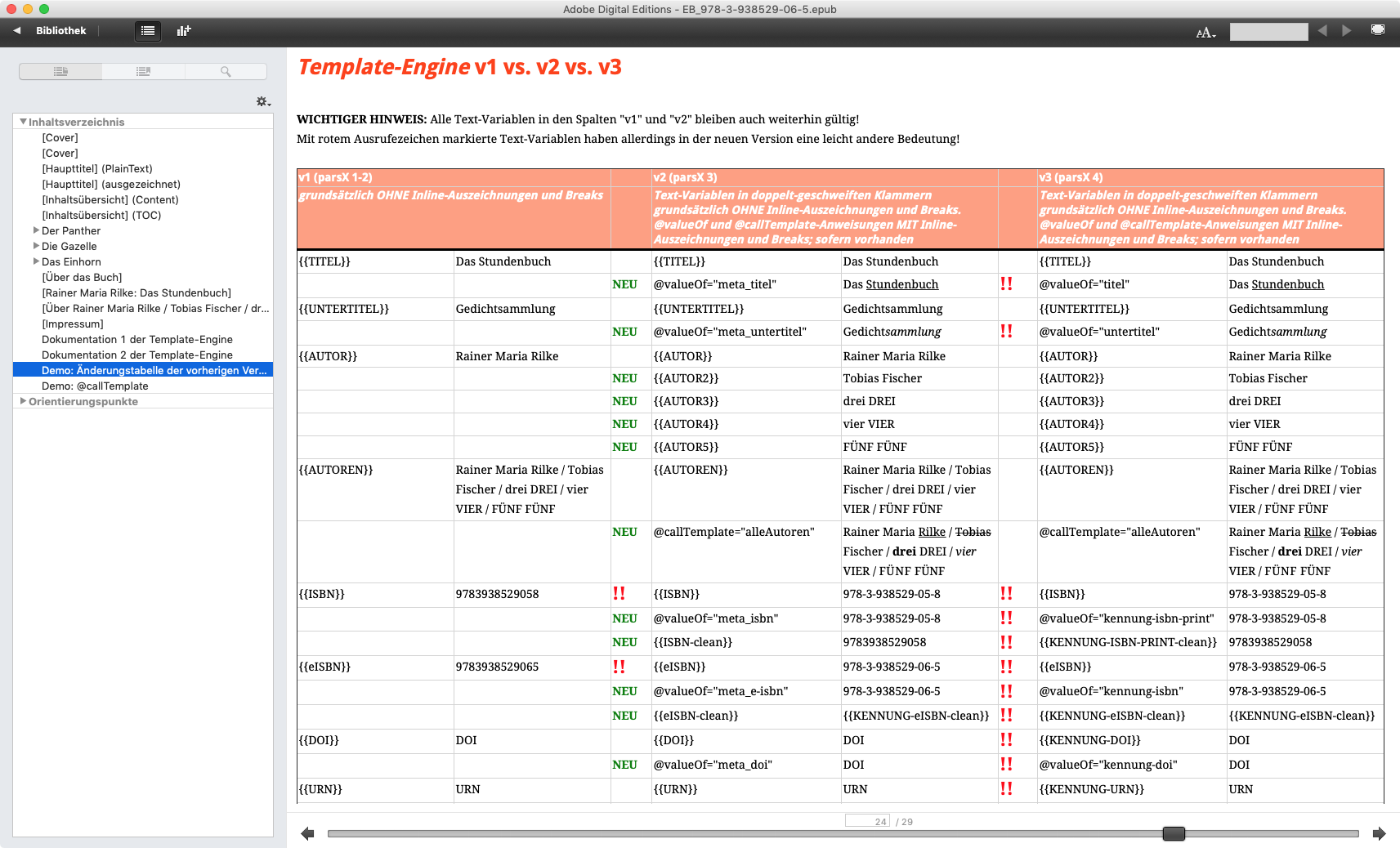Screen dimensions: 1400x848
Task: Open the sidebar gear options menu
Action: point(263,102)
